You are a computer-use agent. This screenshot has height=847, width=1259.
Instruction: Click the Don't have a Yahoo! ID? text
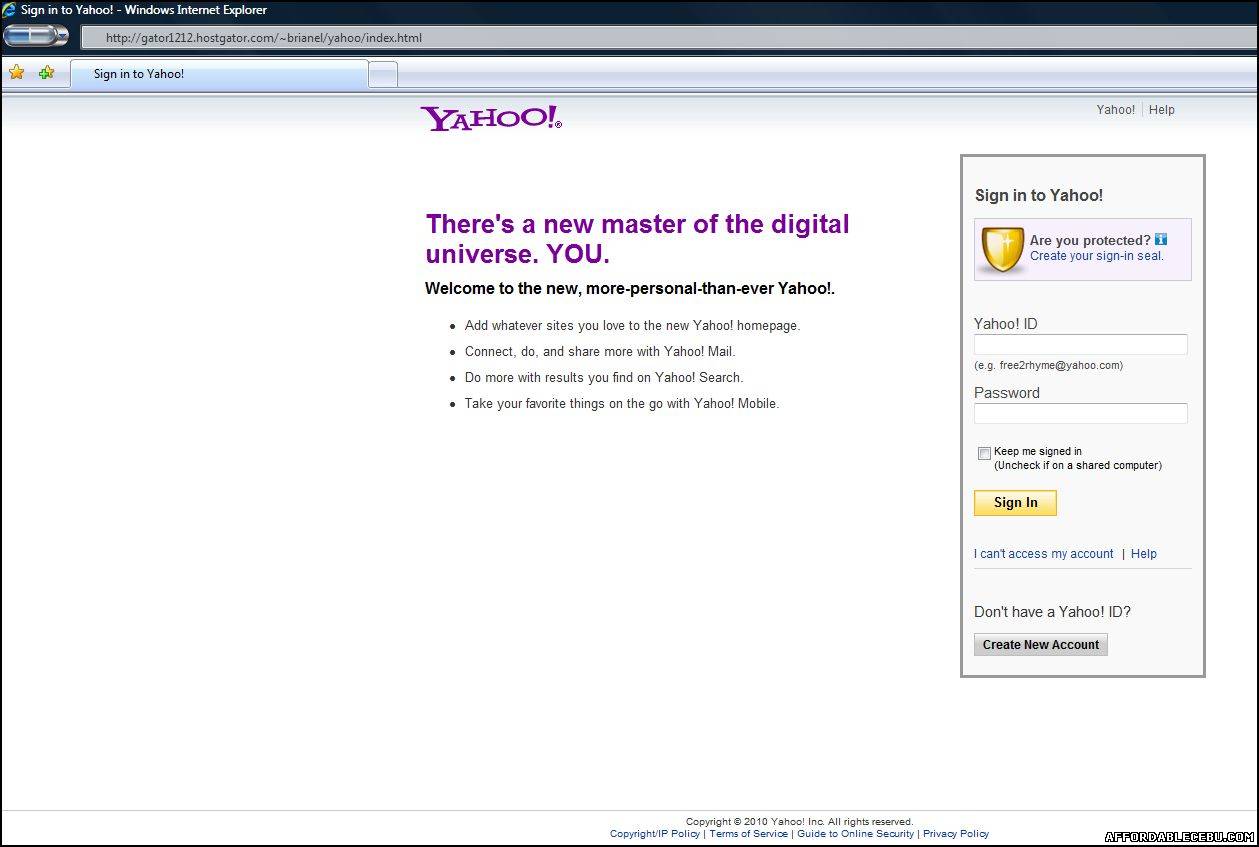1052,612
